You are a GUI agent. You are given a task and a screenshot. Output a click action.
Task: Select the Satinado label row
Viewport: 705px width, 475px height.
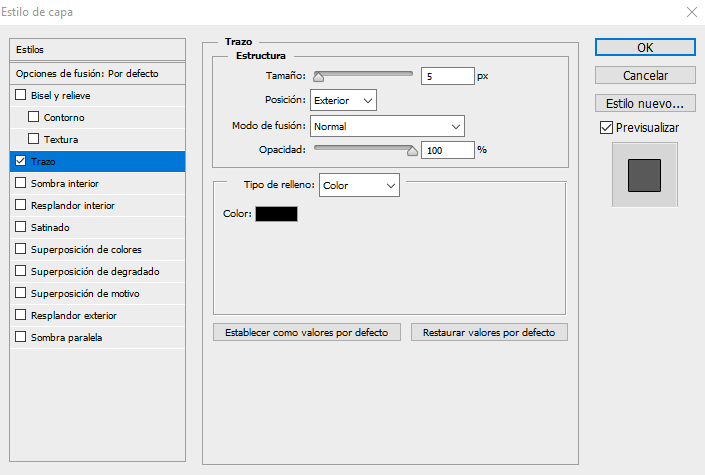coord(98,227)
